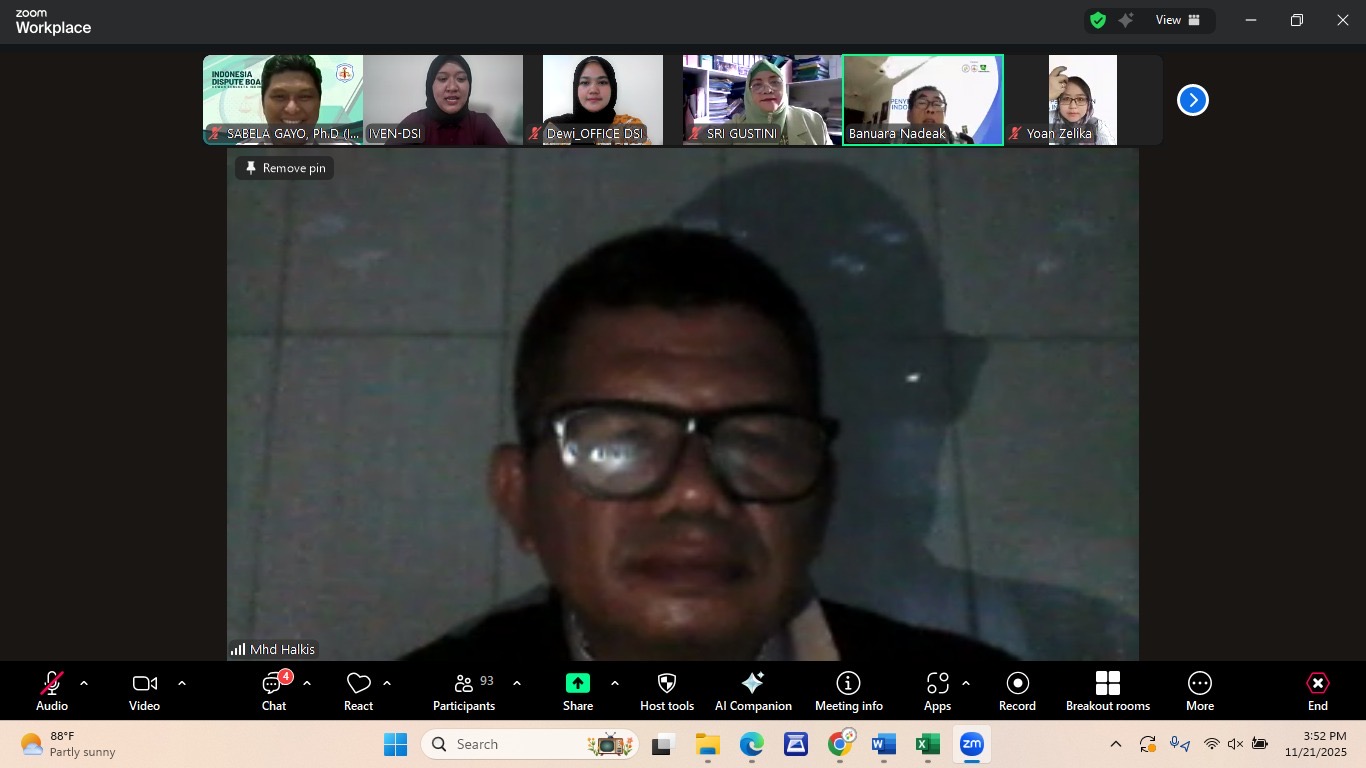This screenshot has width=1366, height=768.
Task: Expand the Participants options arrow
Action: [517, 684]
